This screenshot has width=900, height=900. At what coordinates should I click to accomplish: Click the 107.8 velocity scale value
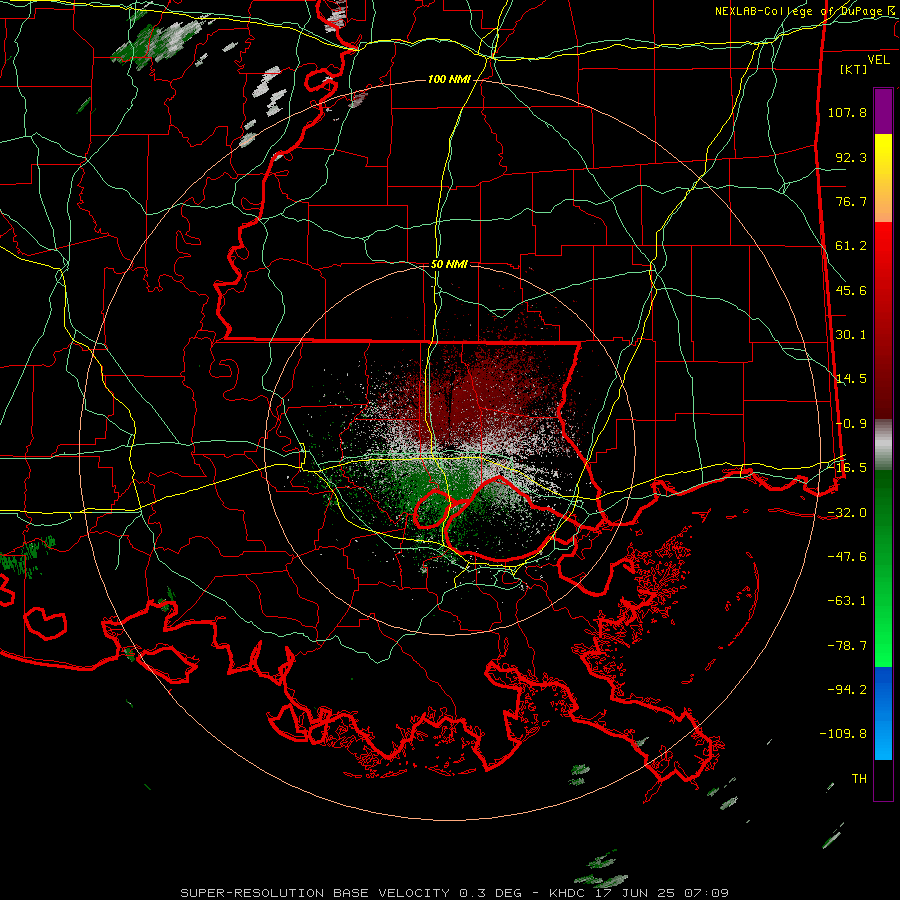pyautogui.click(x=847, y=112)
